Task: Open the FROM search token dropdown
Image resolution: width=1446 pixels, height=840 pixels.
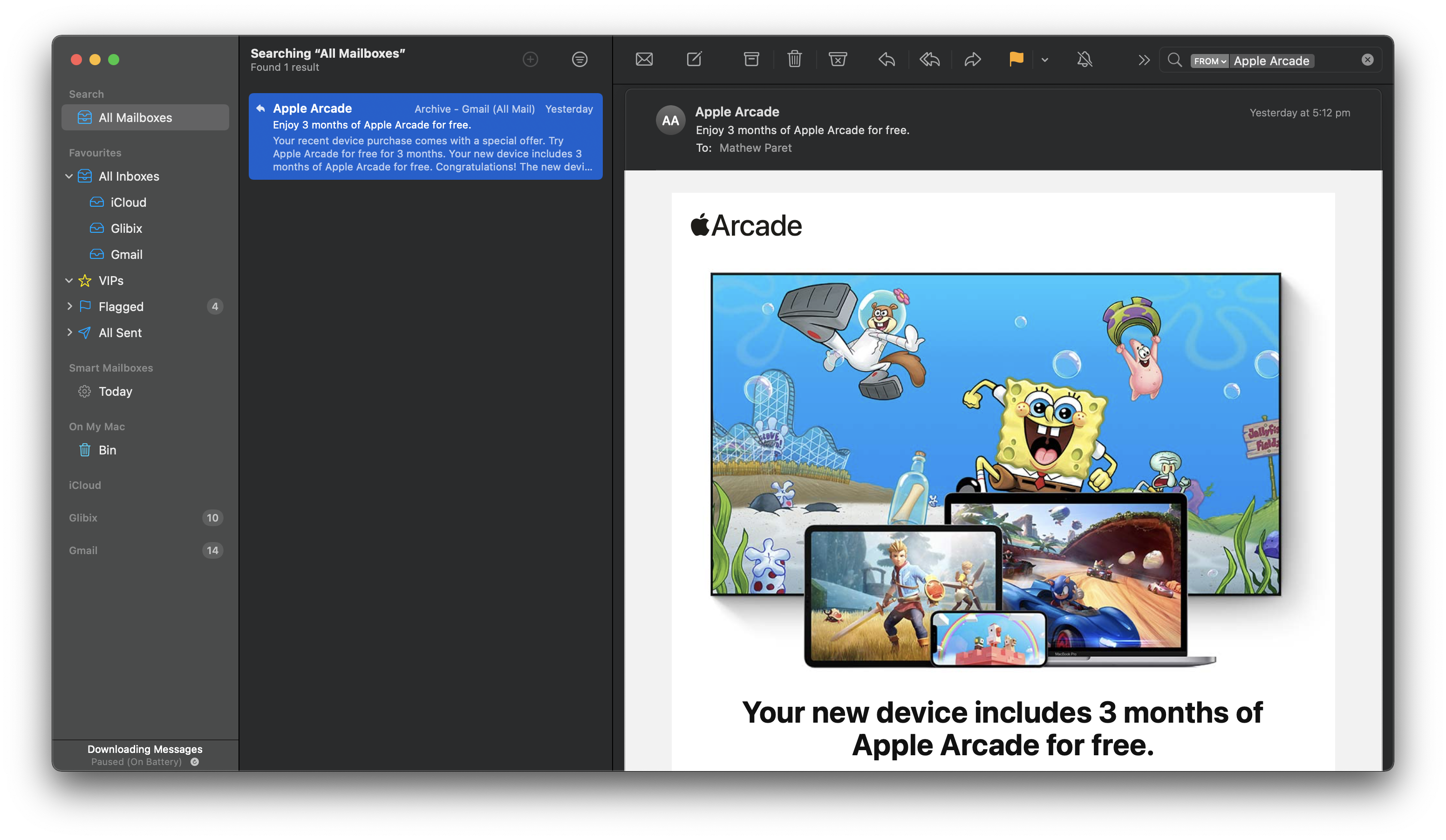Action: tap(1209, 61)
